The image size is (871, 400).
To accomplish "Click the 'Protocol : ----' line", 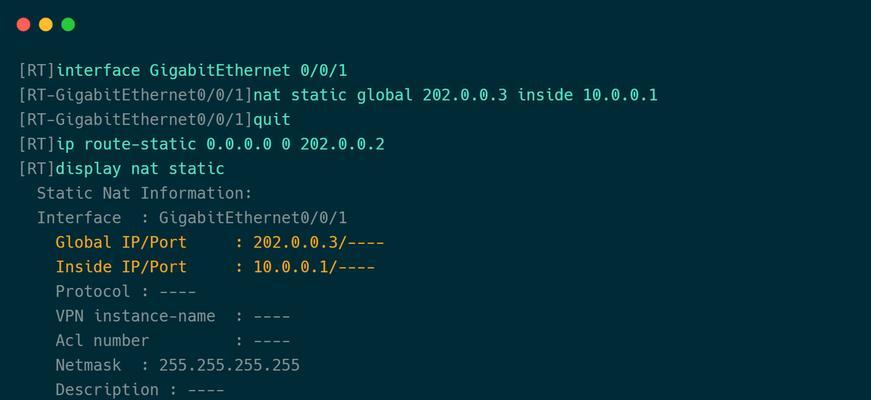I will coord(126,291).
